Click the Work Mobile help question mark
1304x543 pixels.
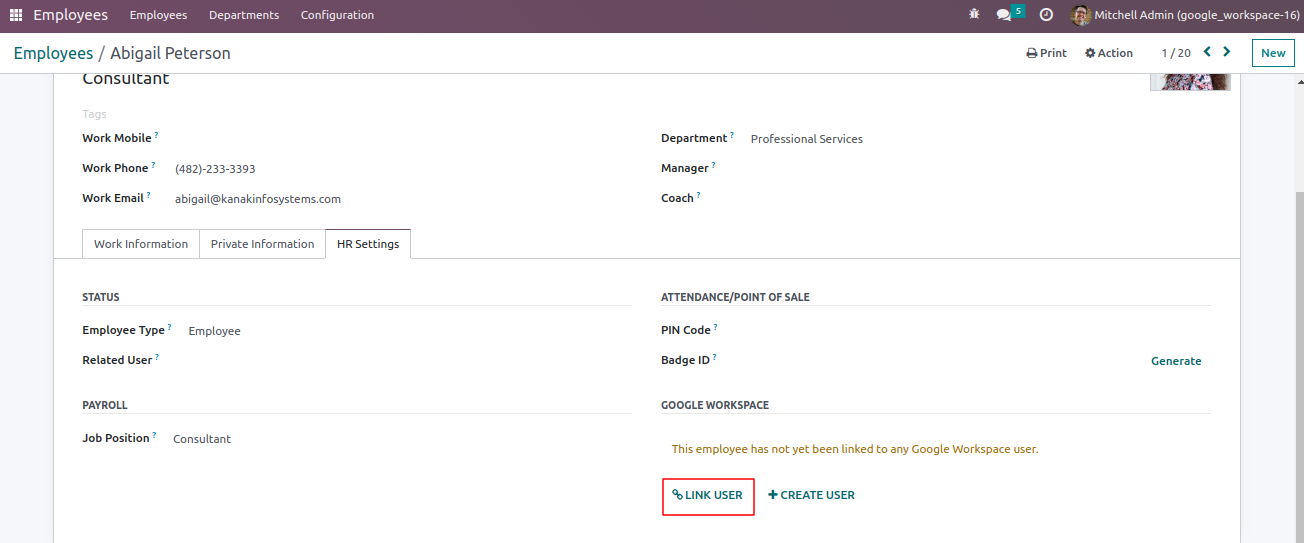pos(157,135)
